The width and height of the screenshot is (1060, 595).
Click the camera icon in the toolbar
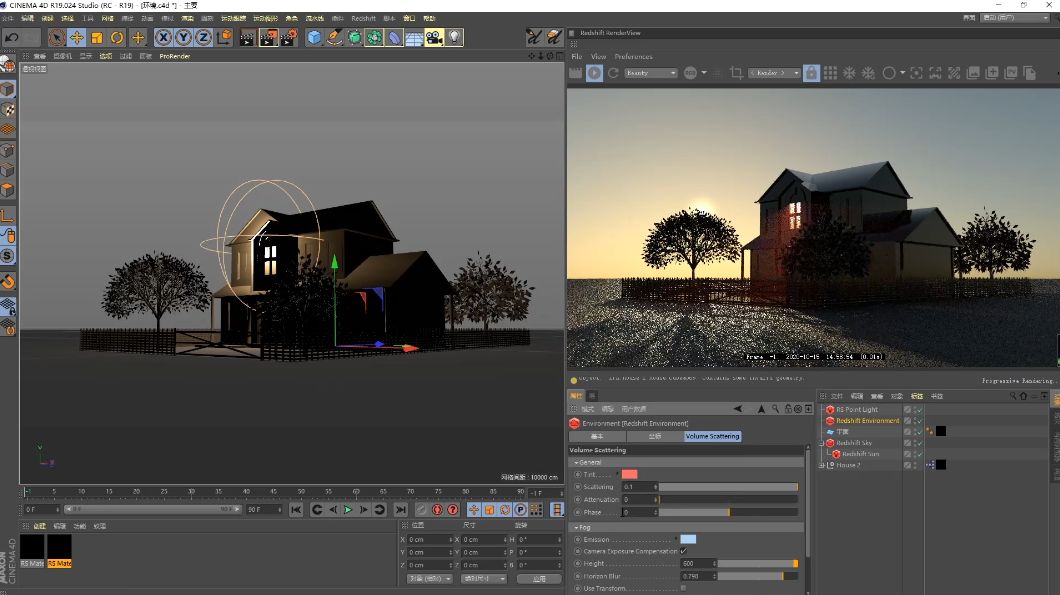[435, 38]
